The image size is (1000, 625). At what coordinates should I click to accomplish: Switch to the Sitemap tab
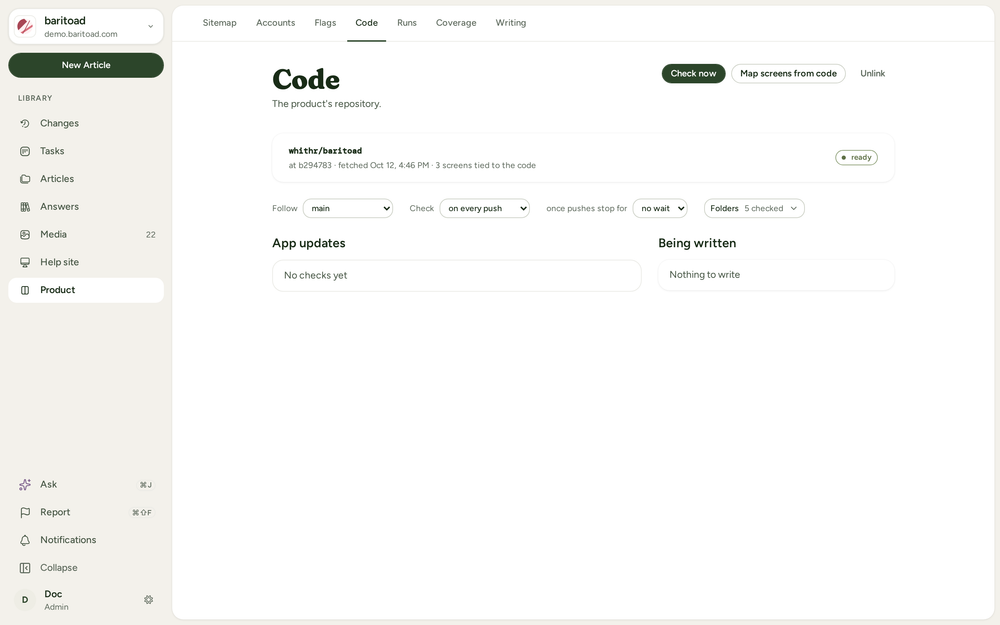(219, 23)
